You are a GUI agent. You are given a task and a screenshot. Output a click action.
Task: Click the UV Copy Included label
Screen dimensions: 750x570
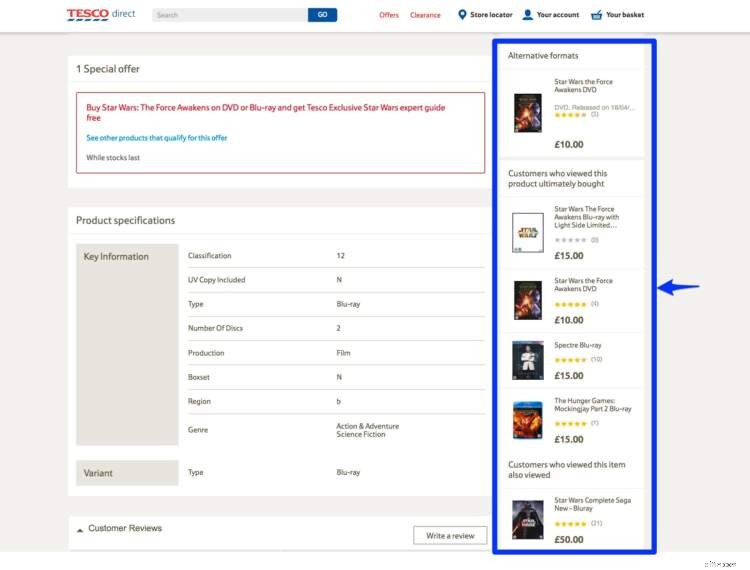(216, 280)
